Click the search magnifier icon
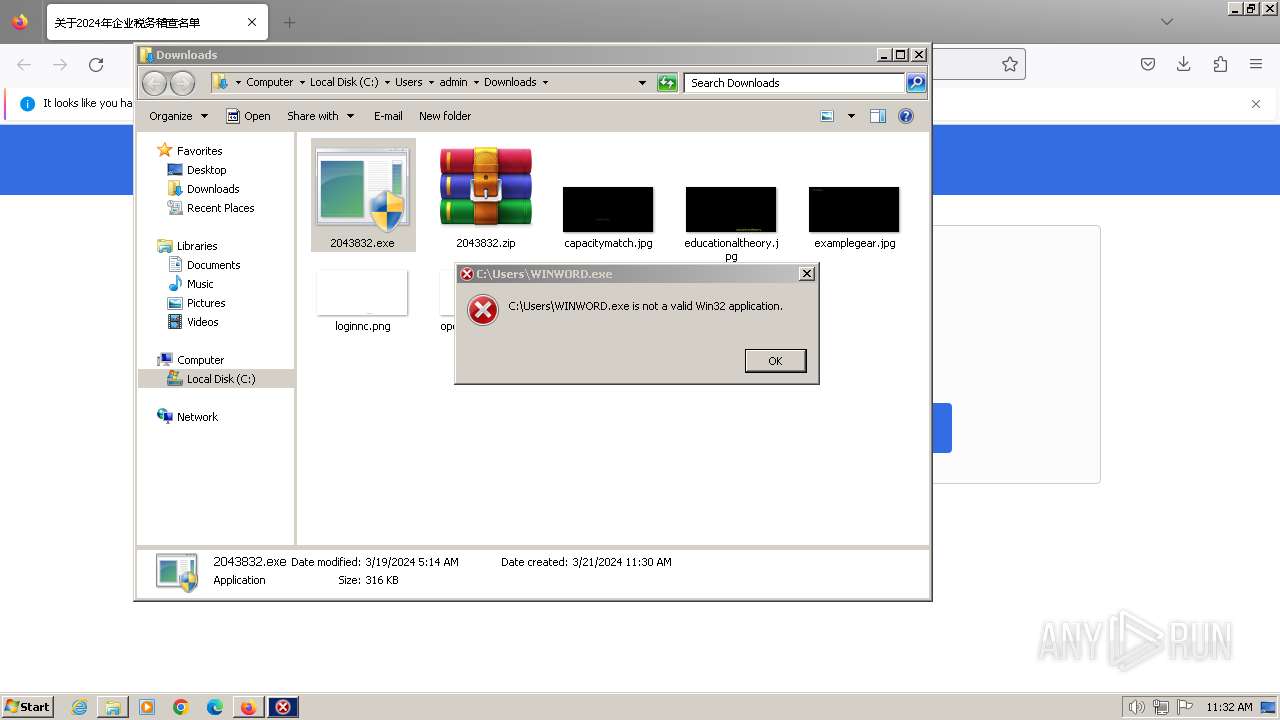The width and height of the screenshot is (1280, 720). tap(916, 83)
